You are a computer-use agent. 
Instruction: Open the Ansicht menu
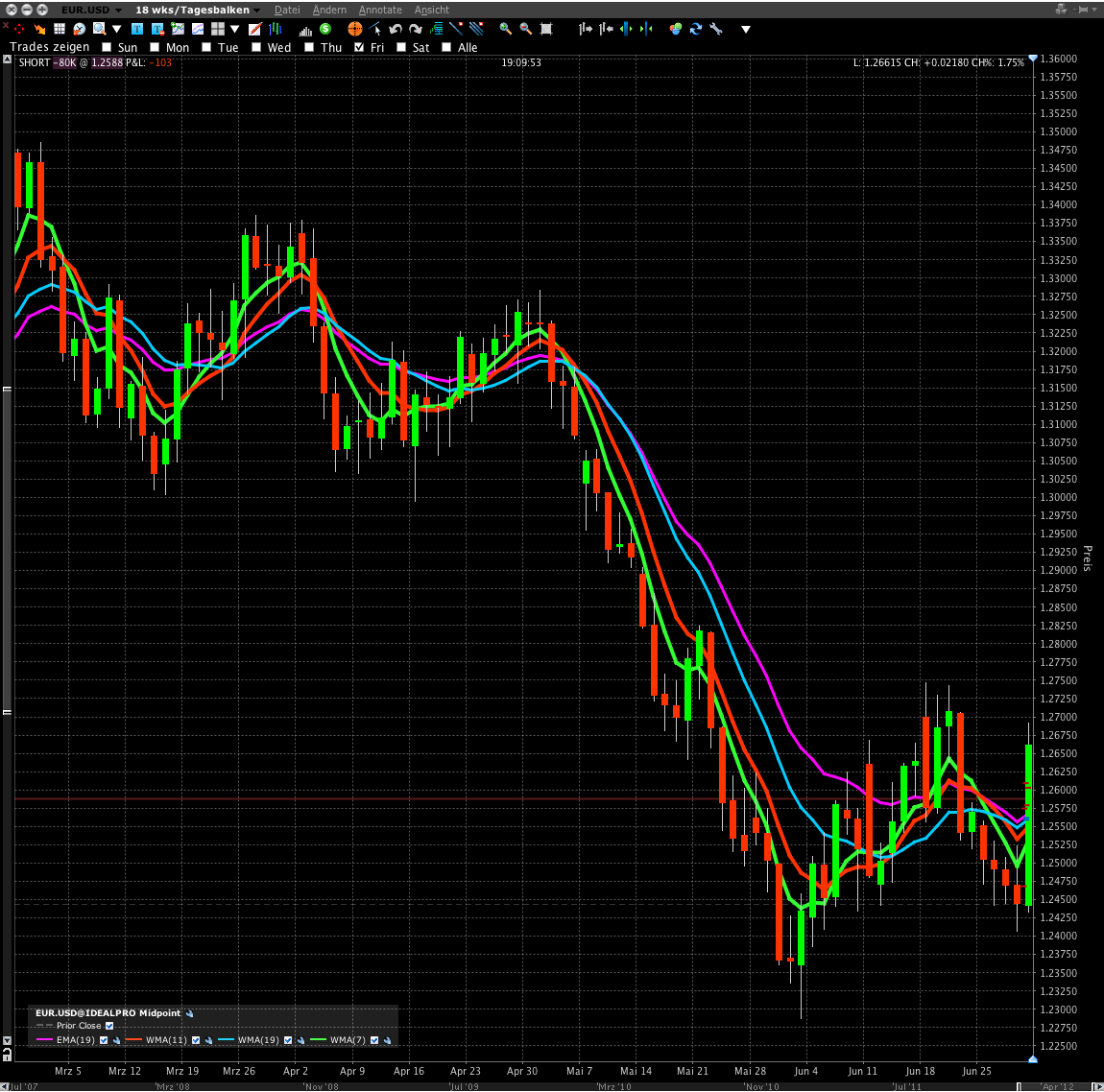432,10
